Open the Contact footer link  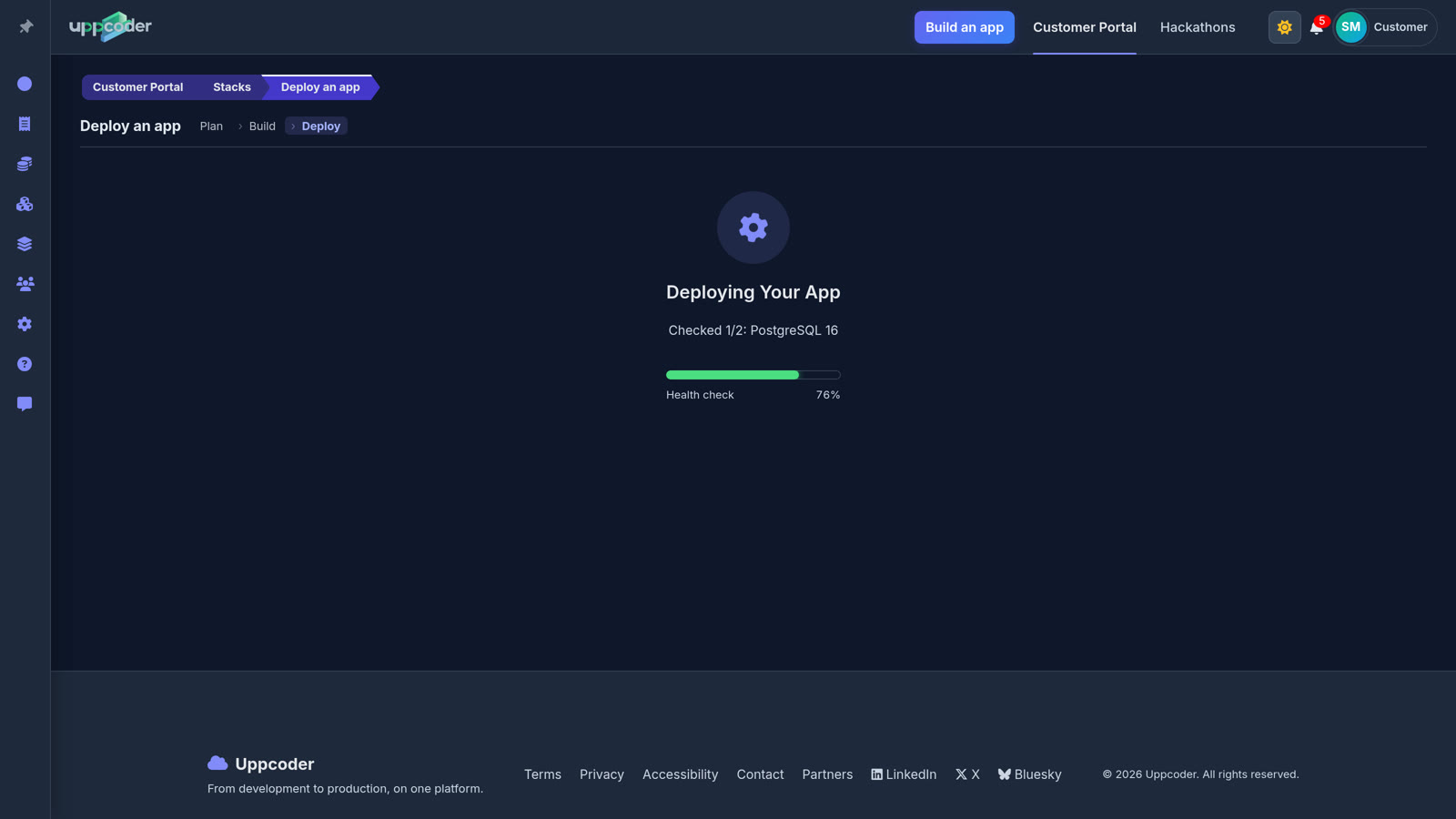[x=760, y=774]
